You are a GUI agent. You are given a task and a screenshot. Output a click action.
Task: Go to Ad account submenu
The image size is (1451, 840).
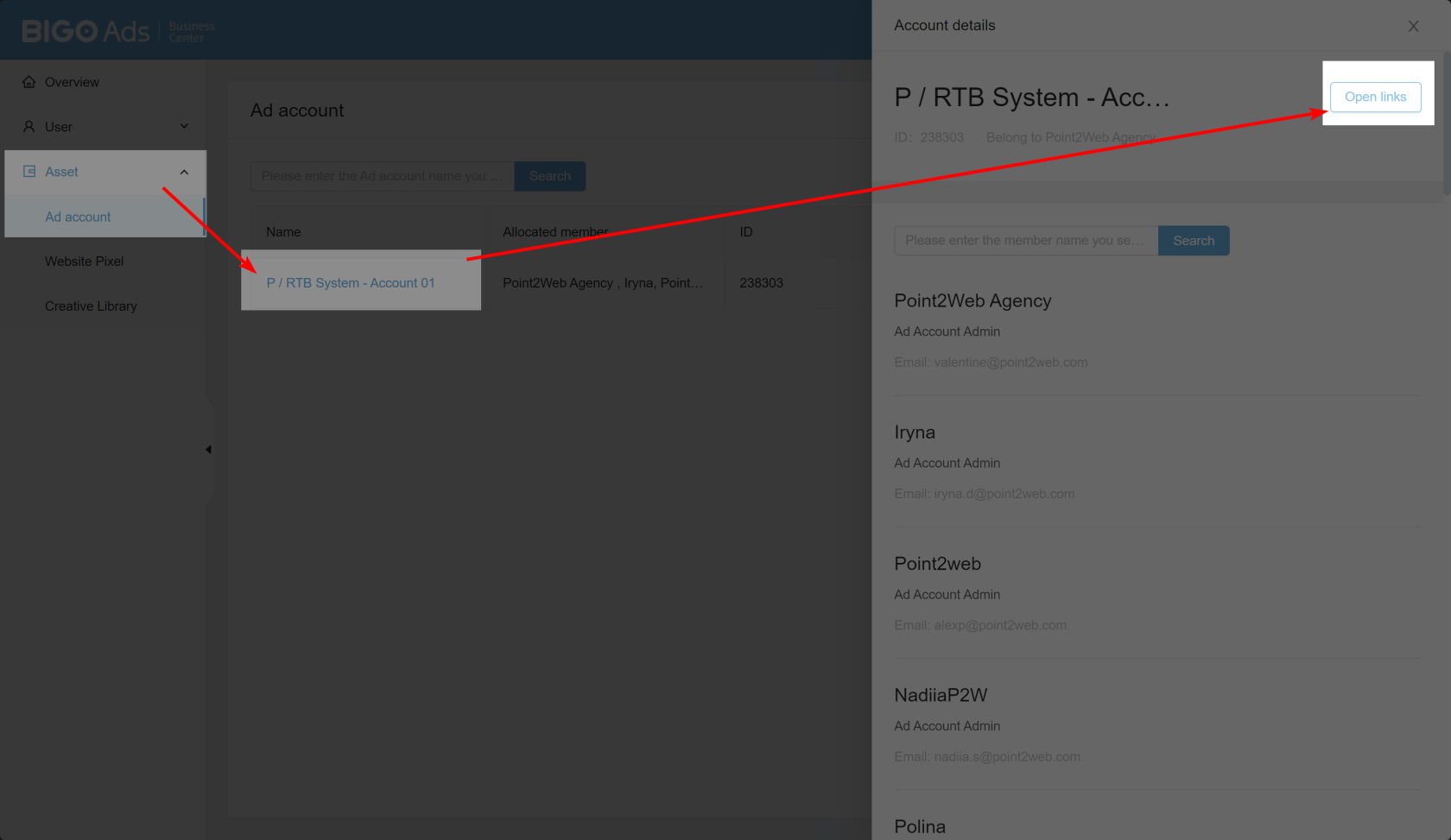point(78,217)
